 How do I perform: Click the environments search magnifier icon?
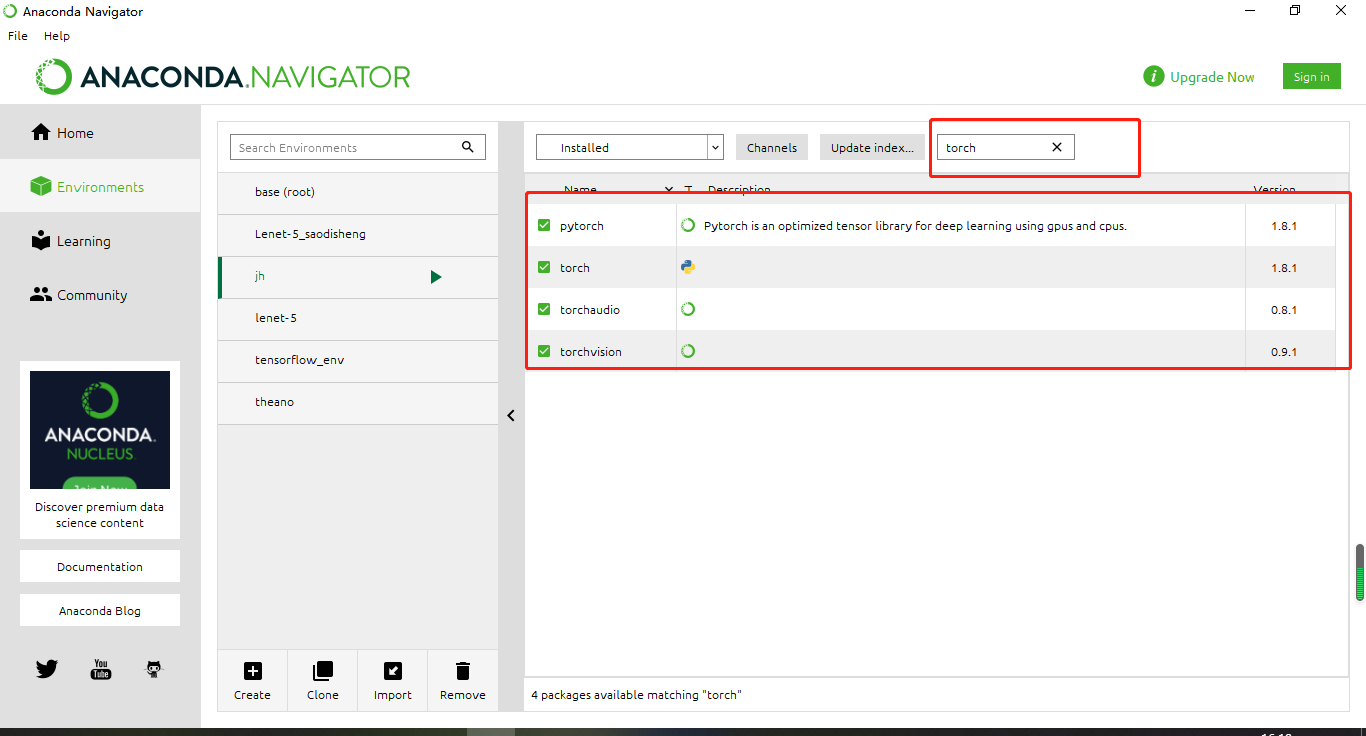[x=468, y=147]
